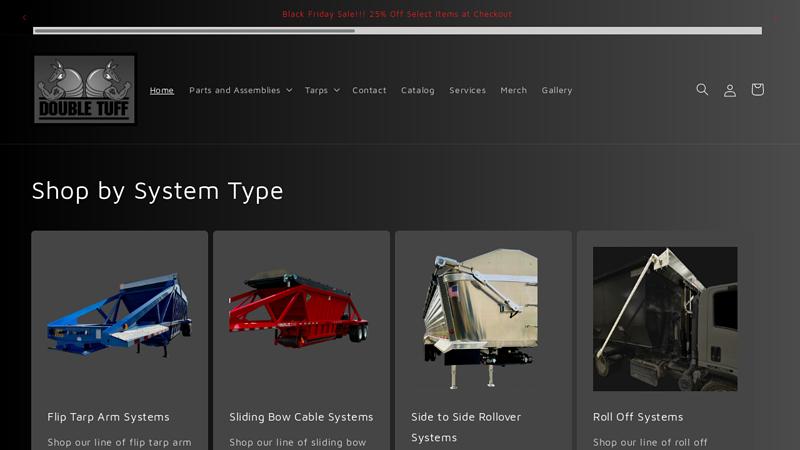This screenshot has width=800, height=450.
Task: Open the Merch page
Action: pyautogui.click(x=513, y=90)
